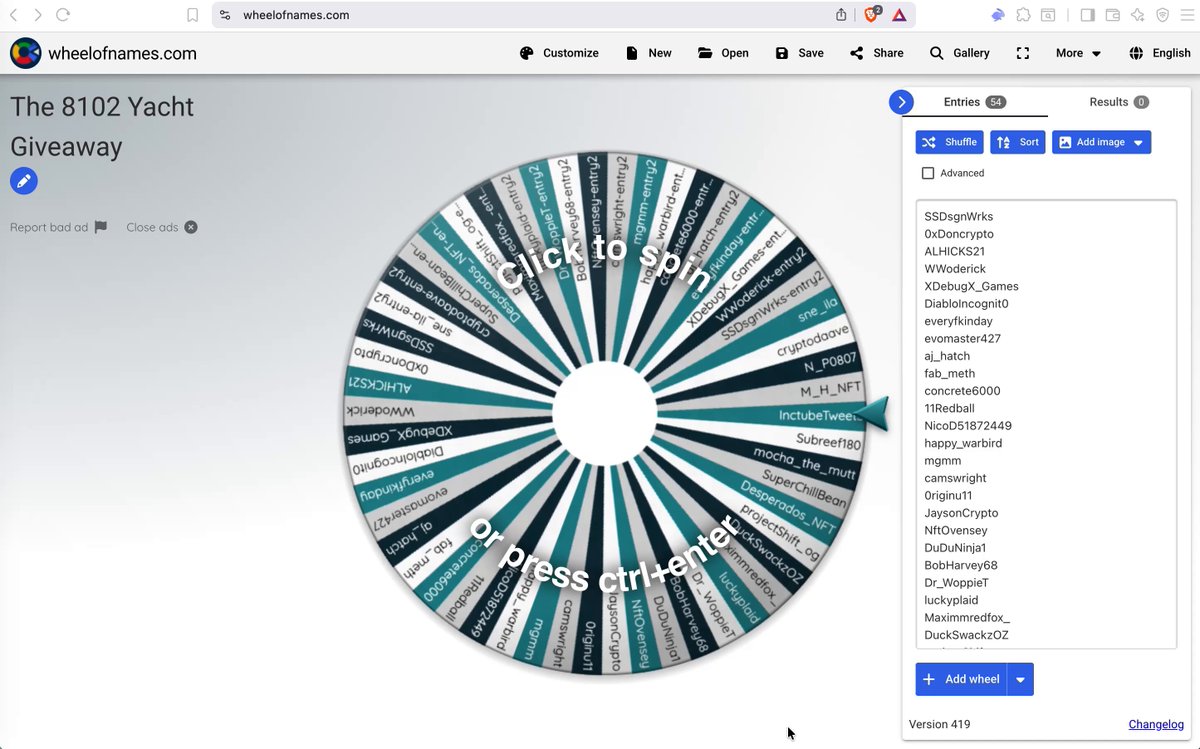Edit the wheel title with pencil button
Viewport: 1200px width, 749px height.
click(x=24, y=181)
